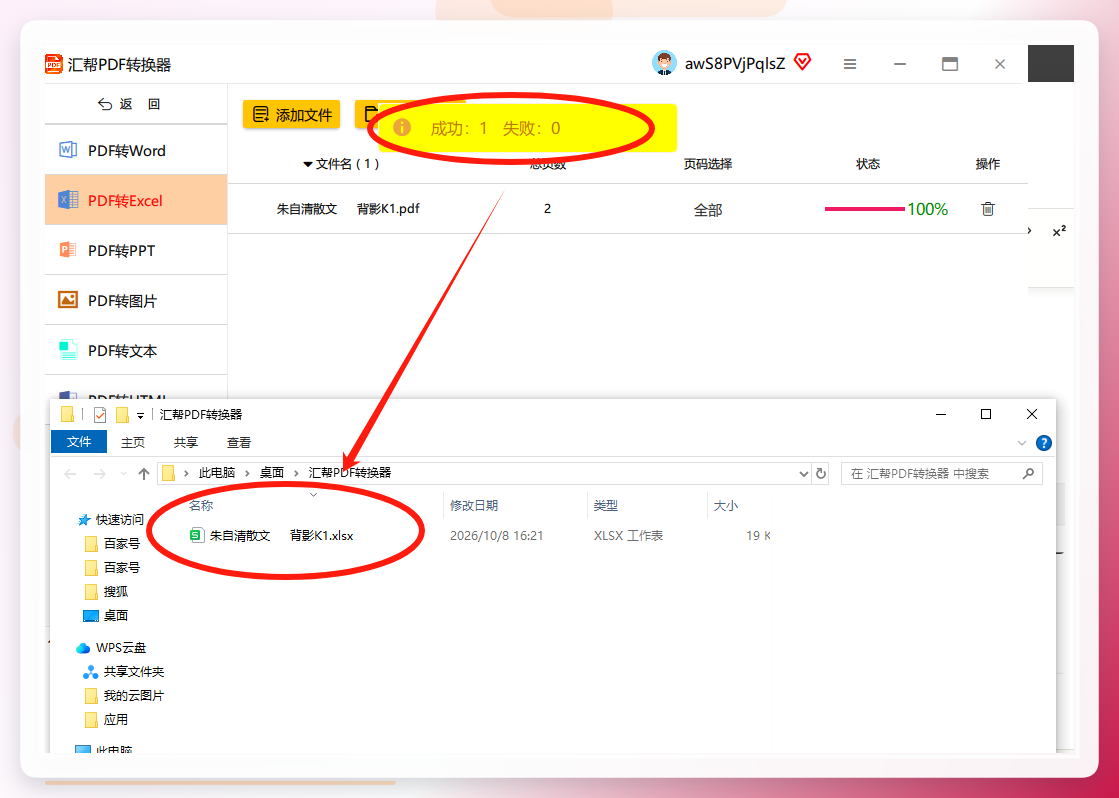Screen dimensions: 1119x798
Task: Open the 文件 tab in Explorer
Action: 79,442
